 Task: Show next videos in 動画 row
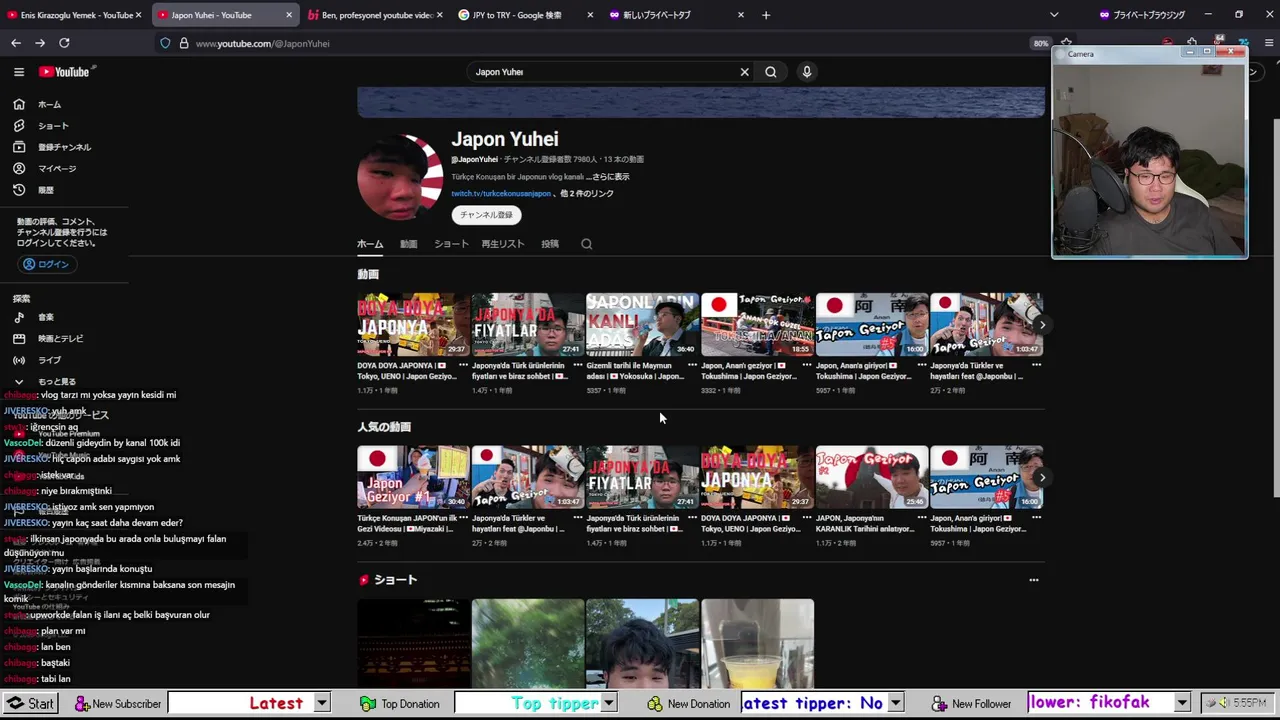(1042, 325)
